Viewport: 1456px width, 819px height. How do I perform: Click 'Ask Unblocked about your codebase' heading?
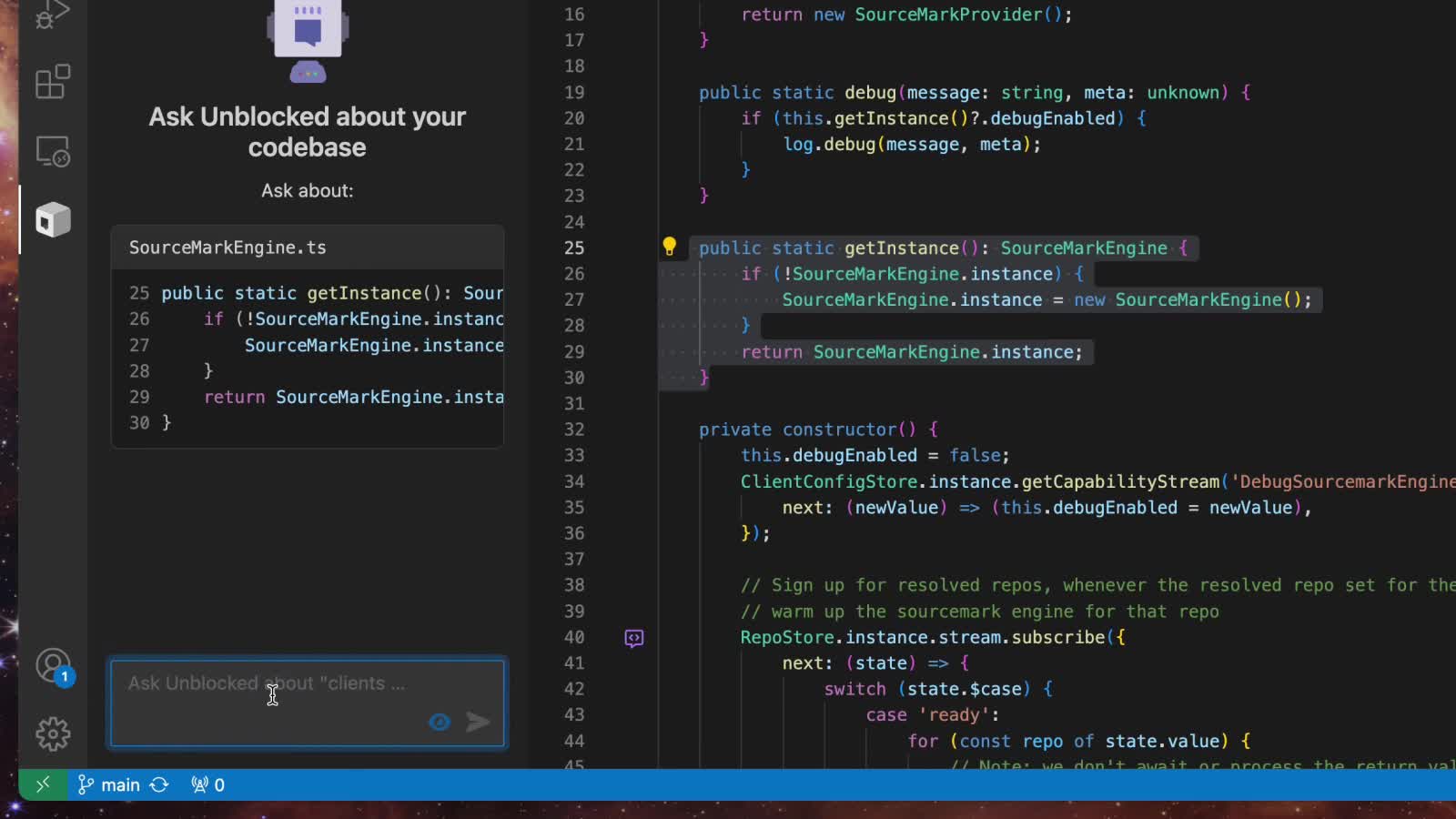(x=308, y=132)
